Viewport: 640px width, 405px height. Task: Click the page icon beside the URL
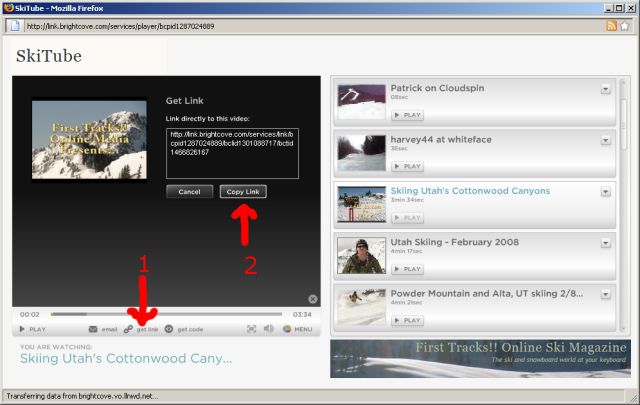click(x=15, y=26)
